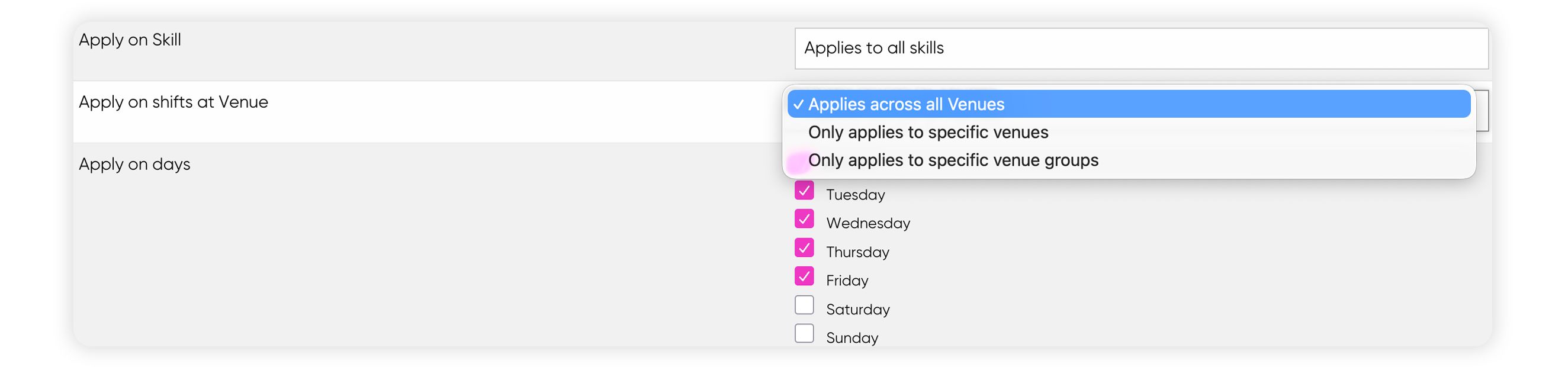Click the 'Apply on days' label

coord(134,165)
